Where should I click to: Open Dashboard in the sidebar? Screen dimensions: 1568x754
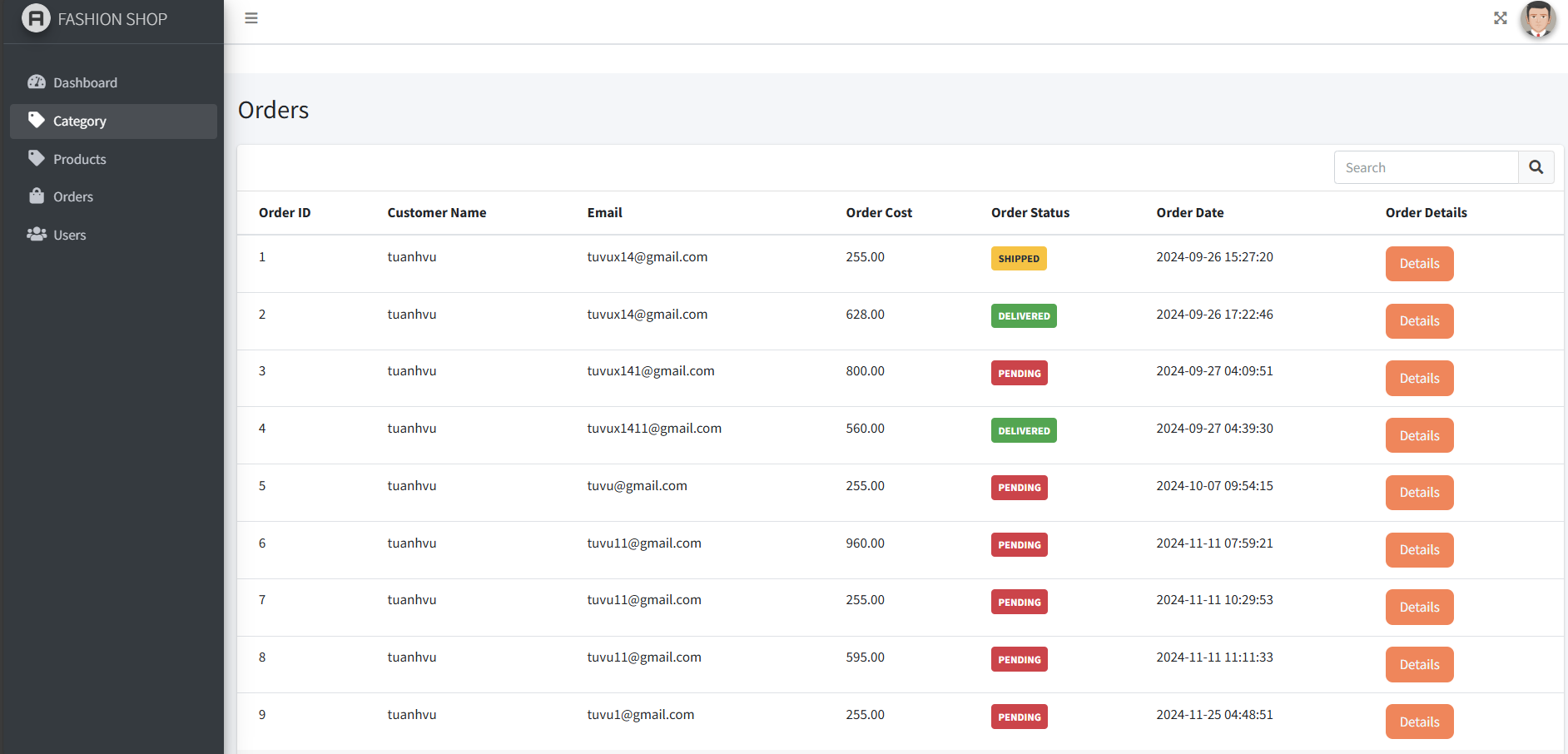(x=113, y=82)
